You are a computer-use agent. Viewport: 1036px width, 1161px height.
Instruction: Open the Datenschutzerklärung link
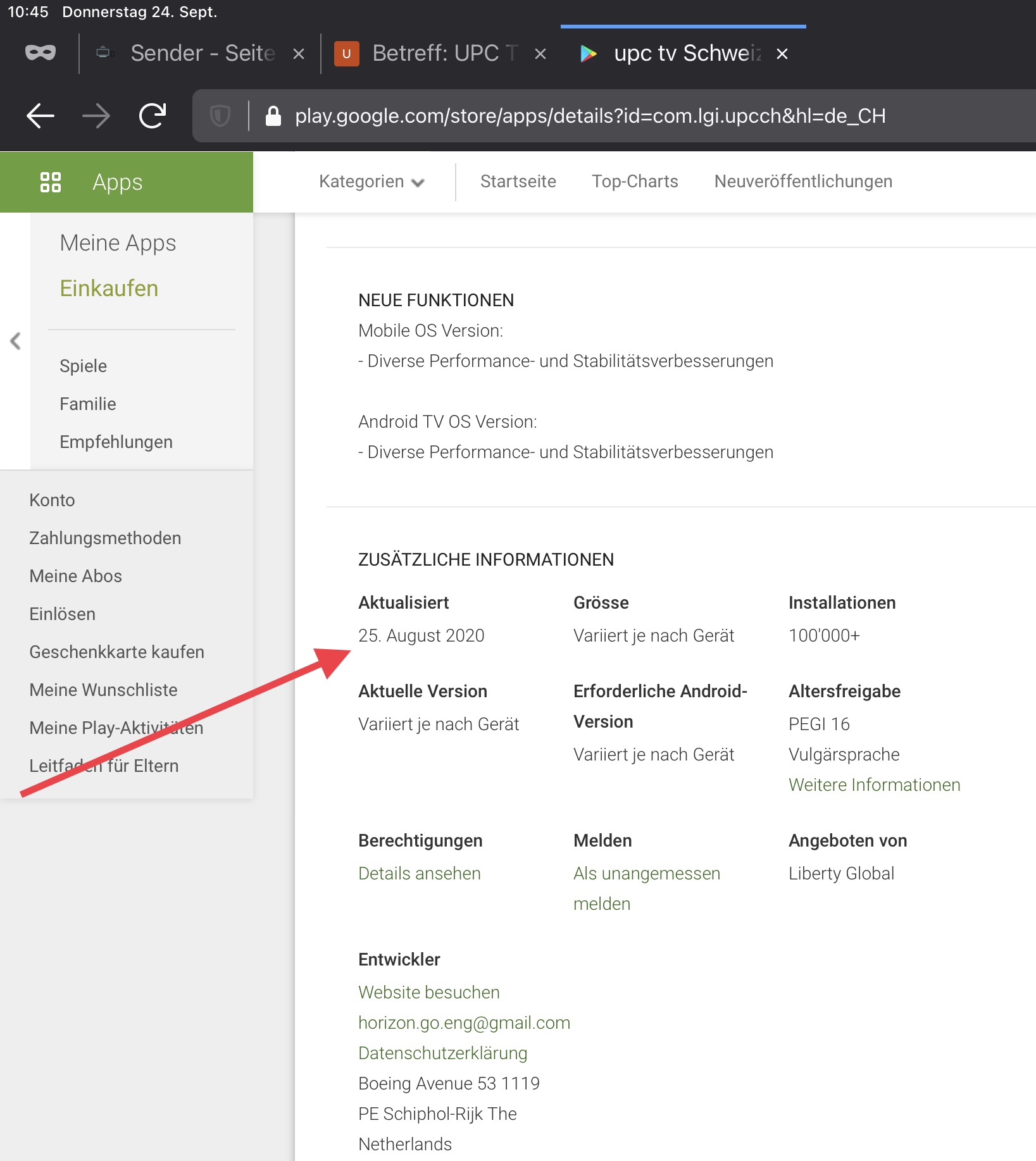click(x=442, y=1053)
